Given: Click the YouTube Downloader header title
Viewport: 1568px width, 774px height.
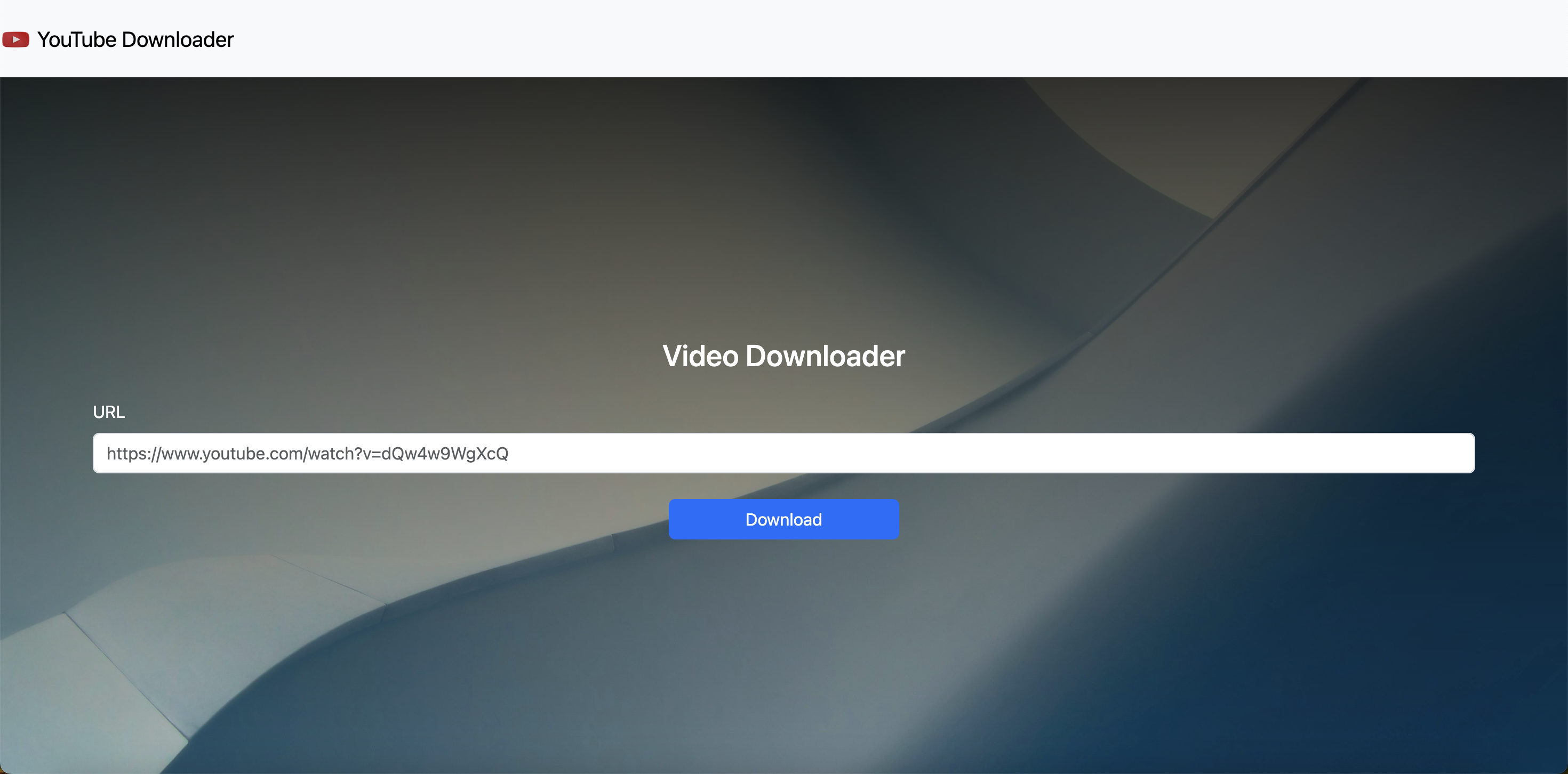Looking at the screenshot, I should [x=135, y=39].
